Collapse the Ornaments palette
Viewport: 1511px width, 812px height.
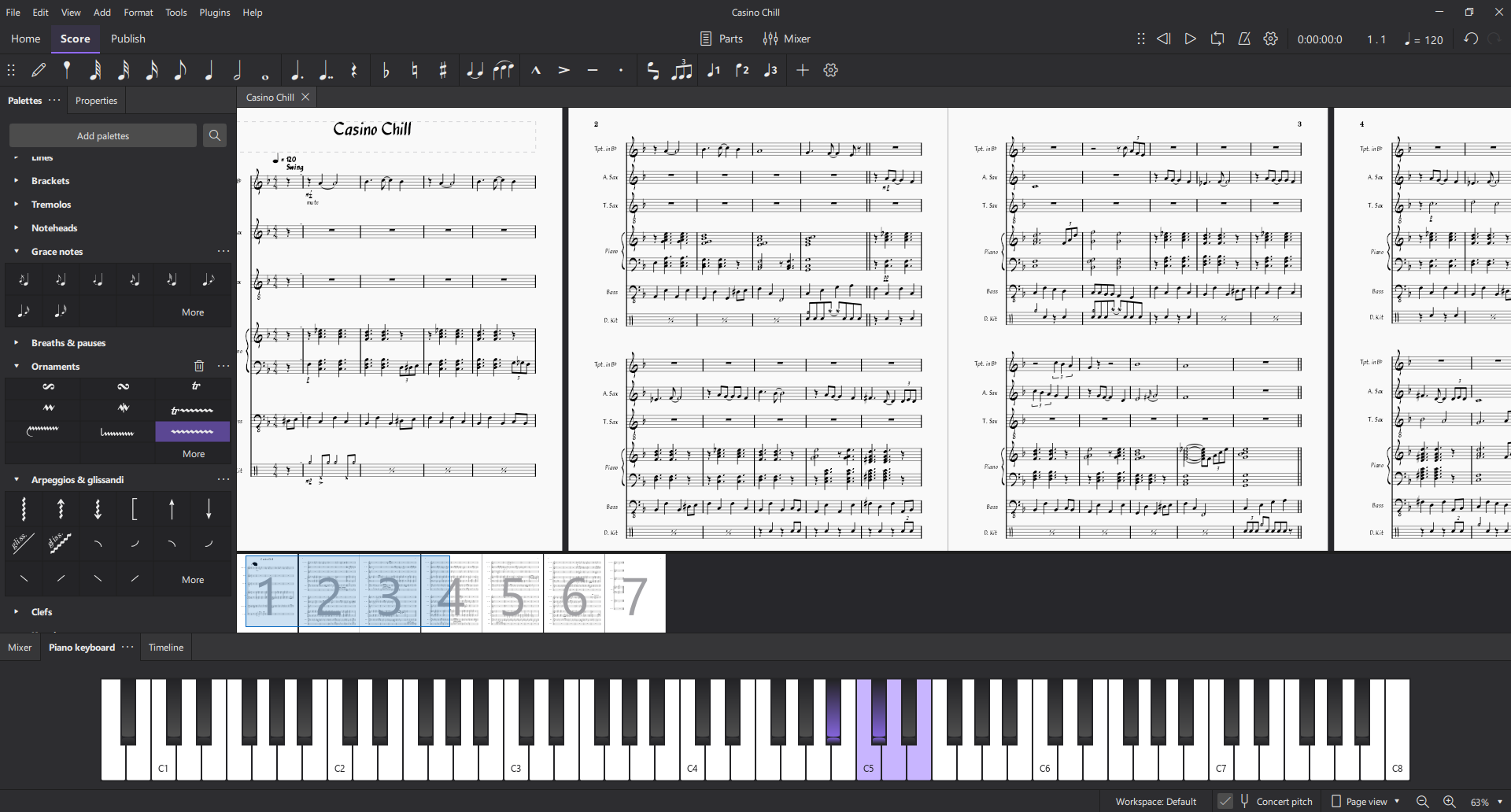tap(16, 366)
